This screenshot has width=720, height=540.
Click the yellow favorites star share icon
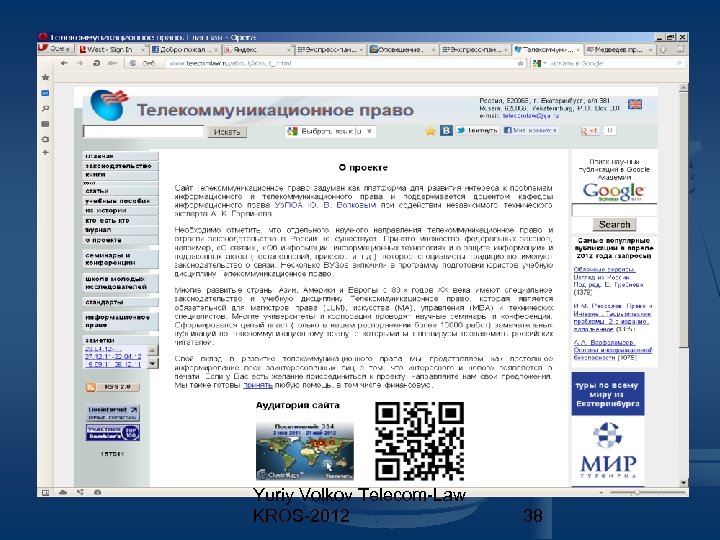tap(430, 131)
